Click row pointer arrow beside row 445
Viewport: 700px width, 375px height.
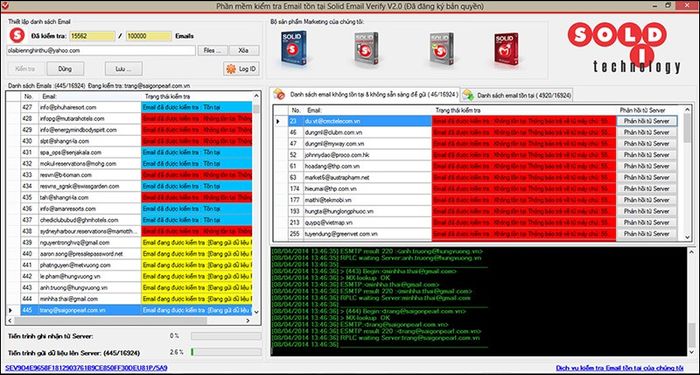[10, 310]
